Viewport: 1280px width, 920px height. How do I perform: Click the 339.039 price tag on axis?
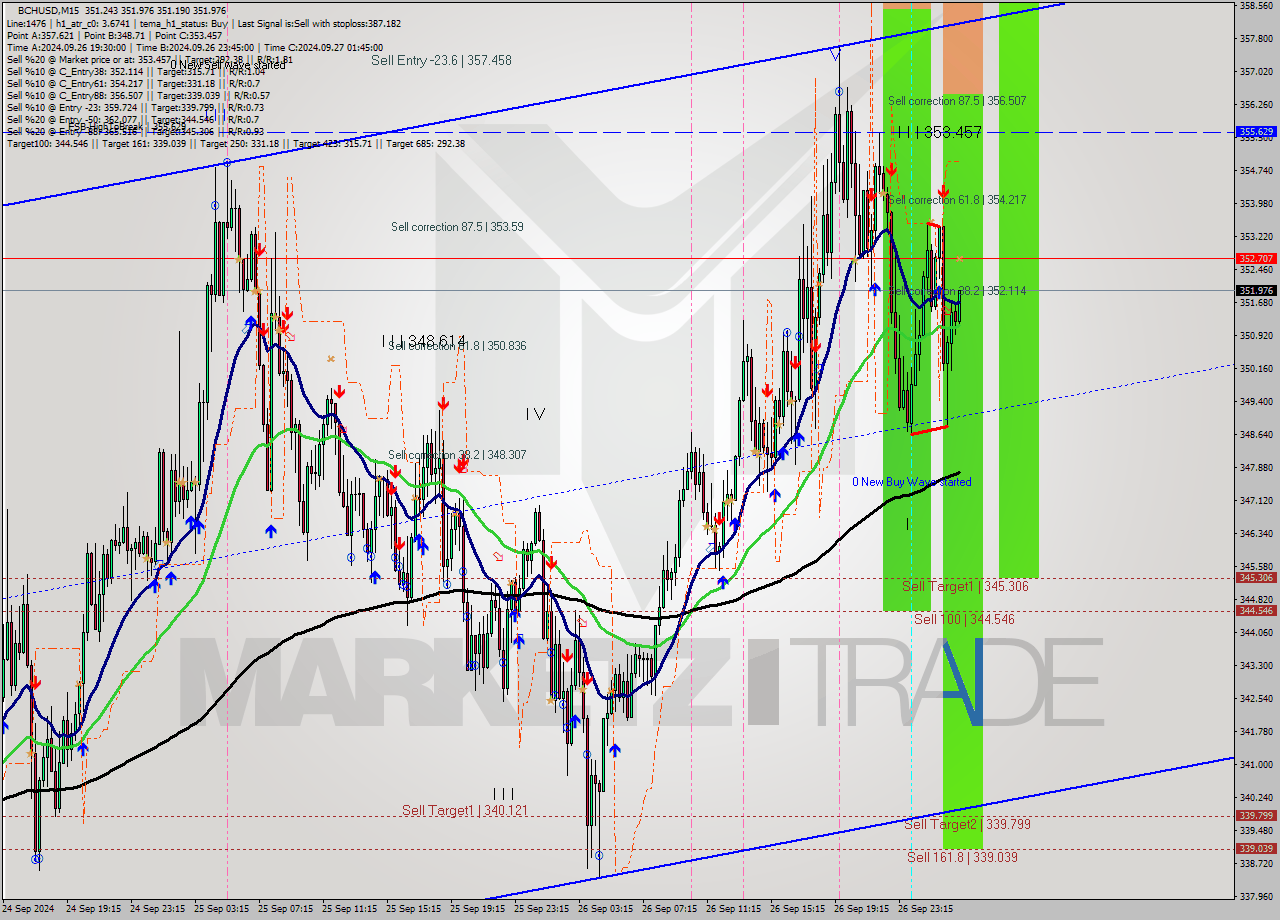1256,849
